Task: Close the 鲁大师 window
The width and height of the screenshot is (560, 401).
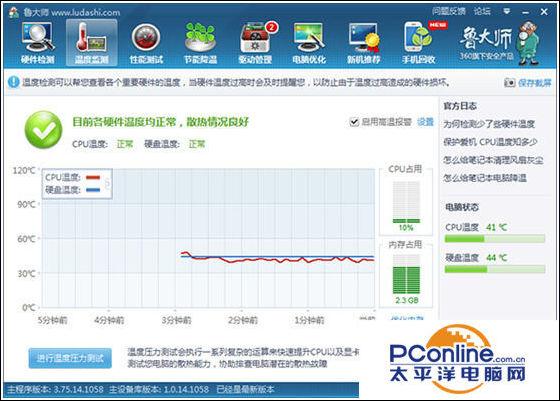Action: pos(544,12)
